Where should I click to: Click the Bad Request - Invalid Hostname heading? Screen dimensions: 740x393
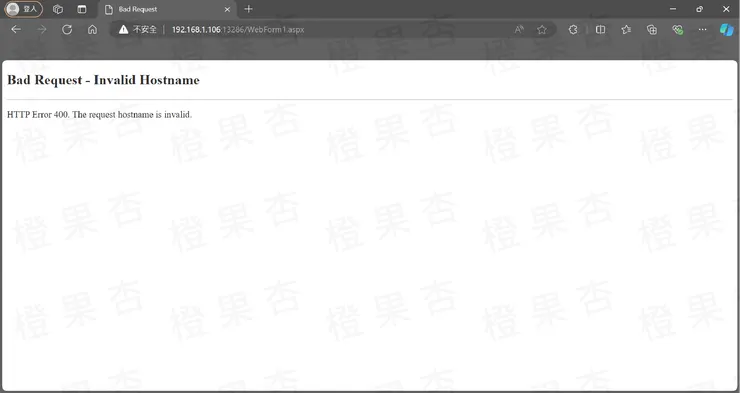pyautogui.click(x=103, y=80)
